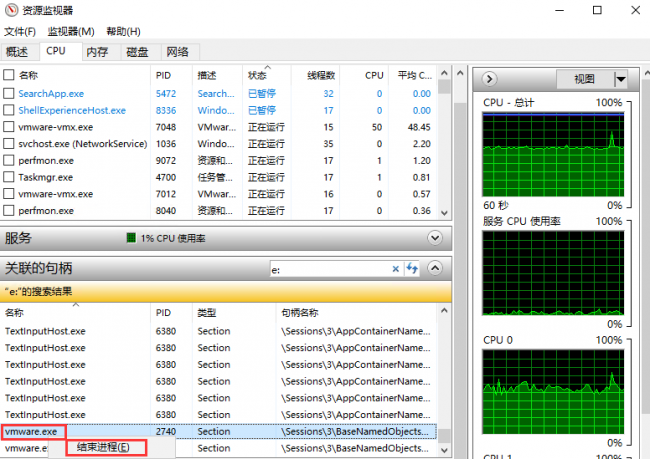The image size is (650, 459).
Task: Click the CPU 0 graph
Action: pyautogui.click(x=553, y=391)
